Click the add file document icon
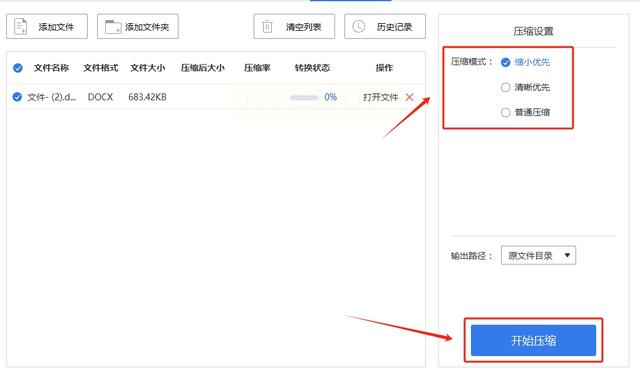Screen dimensions: 640x378 20,27
